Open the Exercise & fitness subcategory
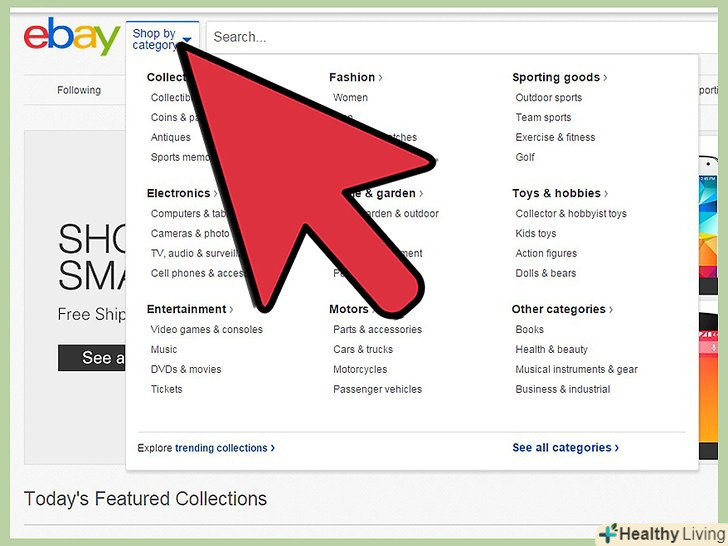728x546 pixels. click(x=555, y=137)
